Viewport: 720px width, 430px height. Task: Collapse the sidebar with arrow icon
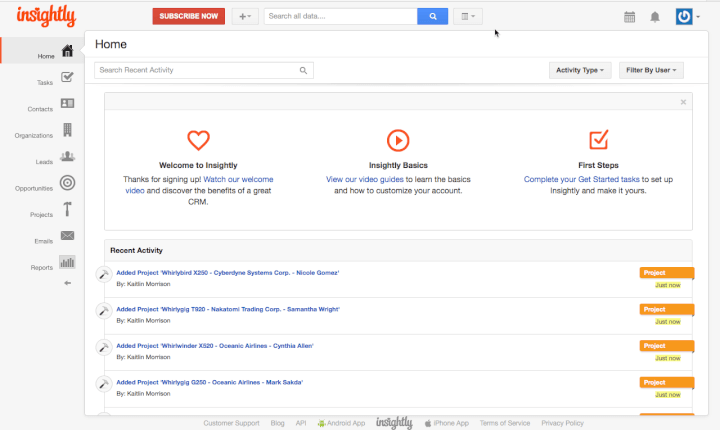[x=67, y=283]
